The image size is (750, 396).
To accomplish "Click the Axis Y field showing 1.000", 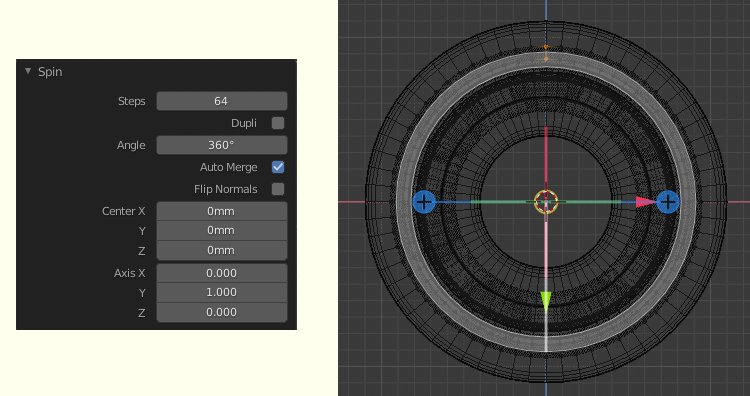I will coord(222,292).
